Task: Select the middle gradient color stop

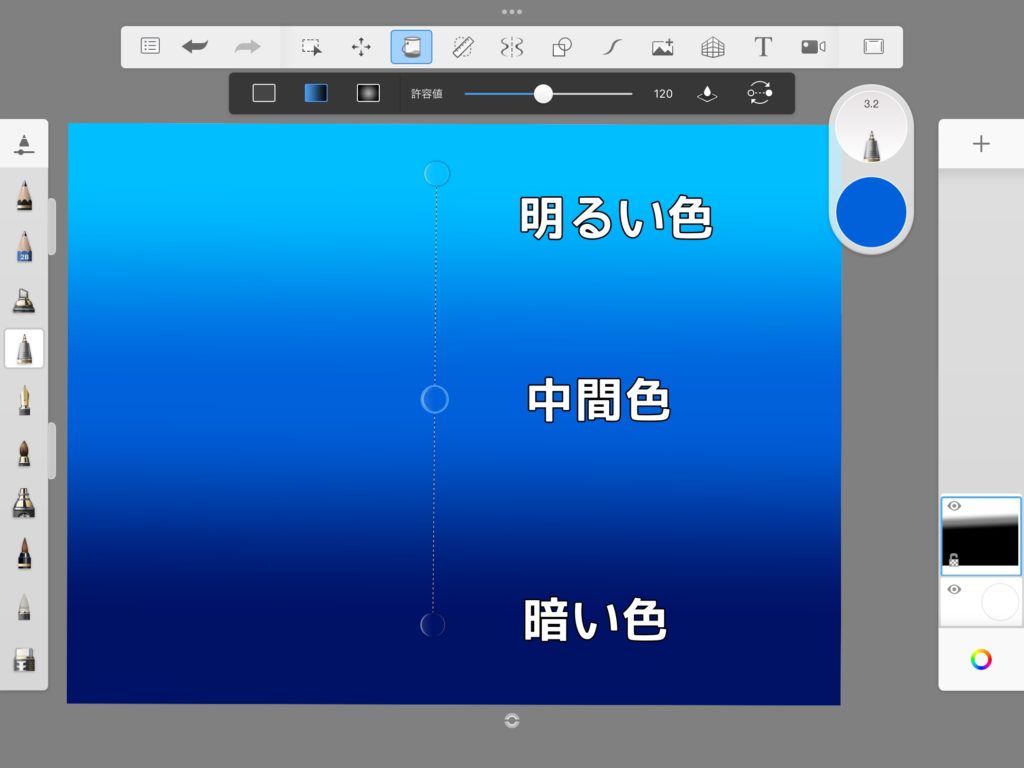Action: (x=434, y=399)
